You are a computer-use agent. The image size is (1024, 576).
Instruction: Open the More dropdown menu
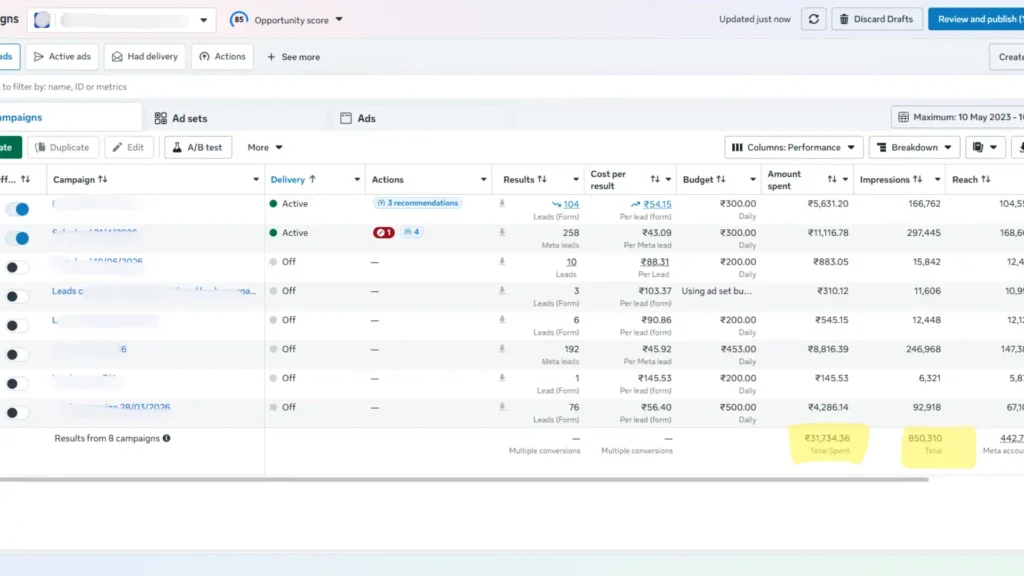pos(264,147)
